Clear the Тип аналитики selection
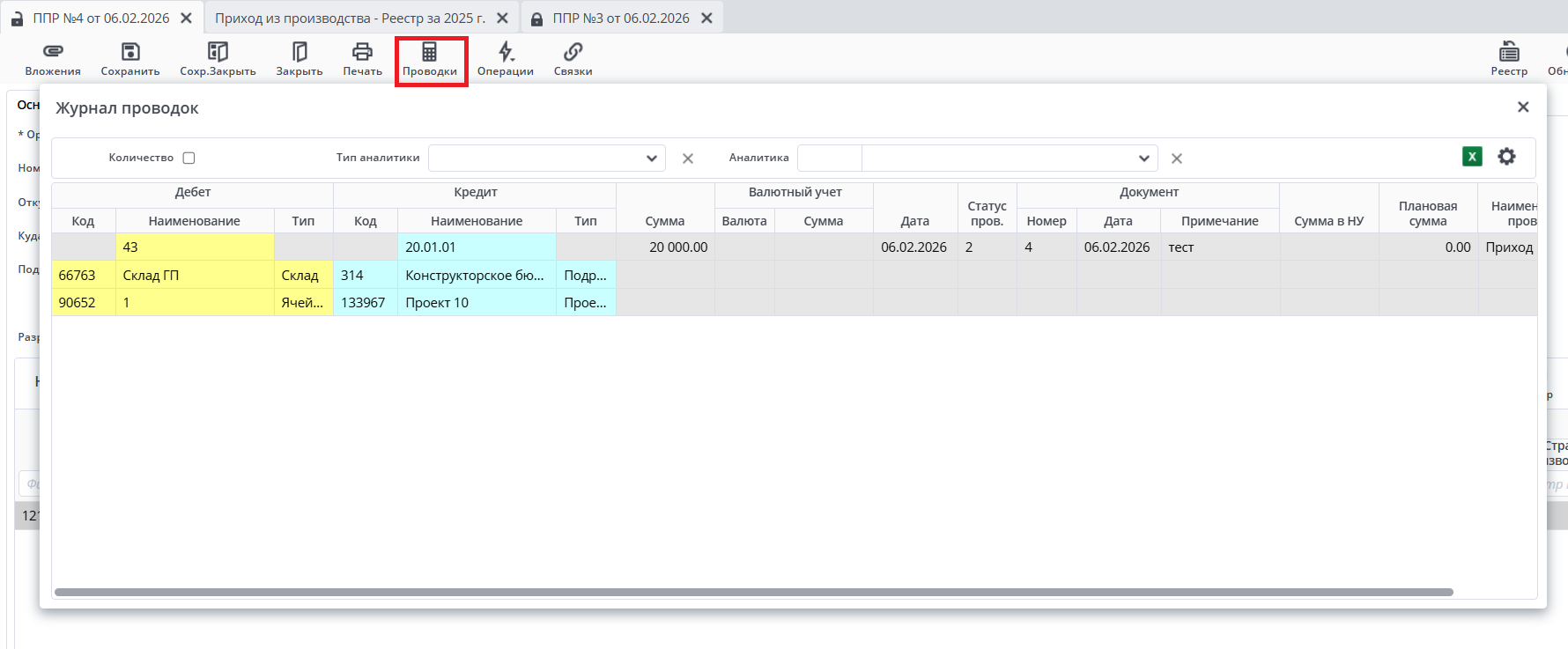 coord(688,159)
